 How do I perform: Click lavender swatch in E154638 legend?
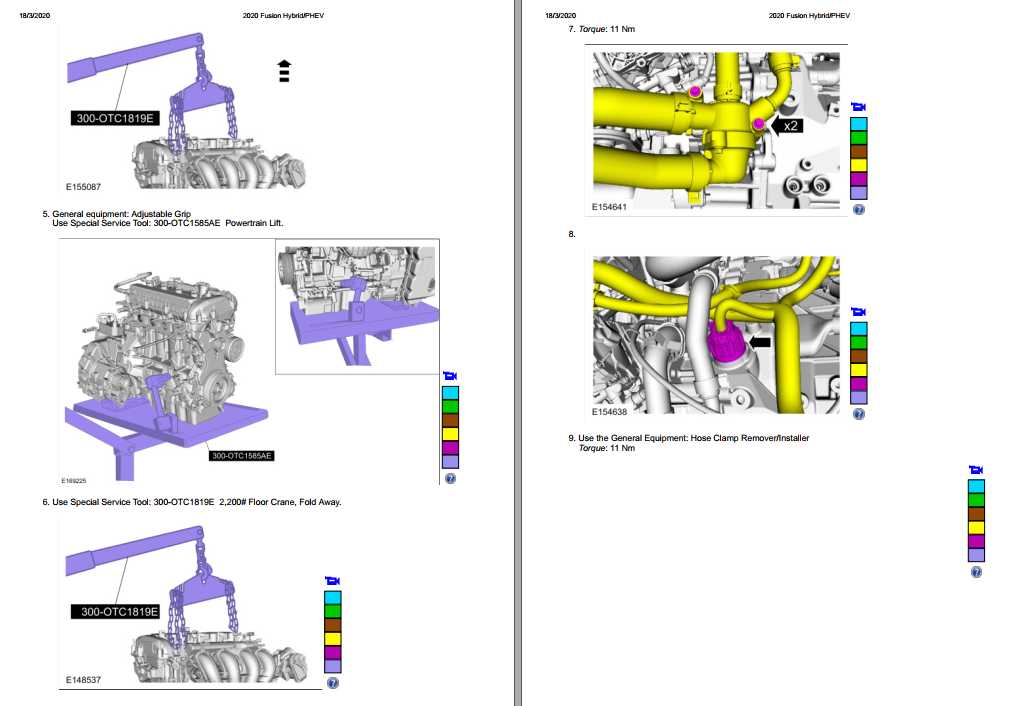[x=859, y=398]
